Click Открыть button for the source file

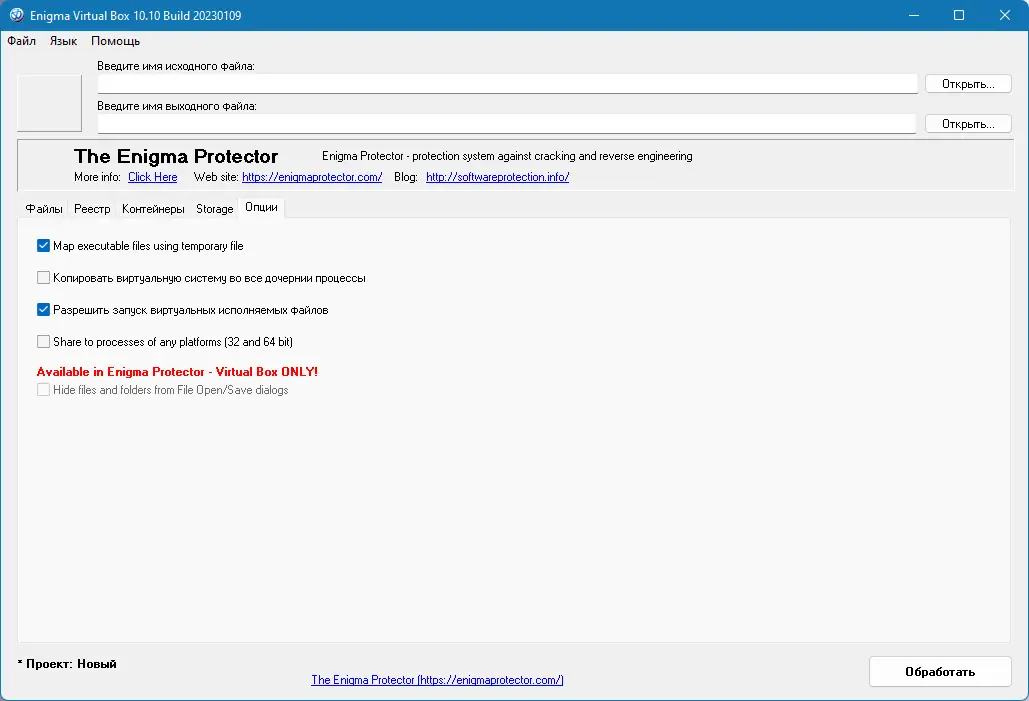(x=968, y=84)
